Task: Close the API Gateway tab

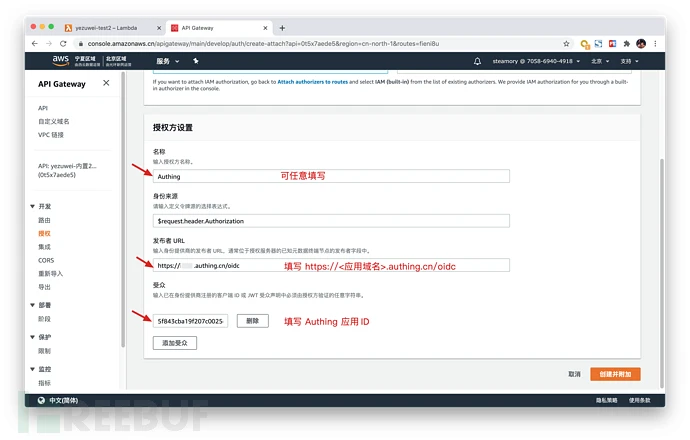Action: pos(265,28)
